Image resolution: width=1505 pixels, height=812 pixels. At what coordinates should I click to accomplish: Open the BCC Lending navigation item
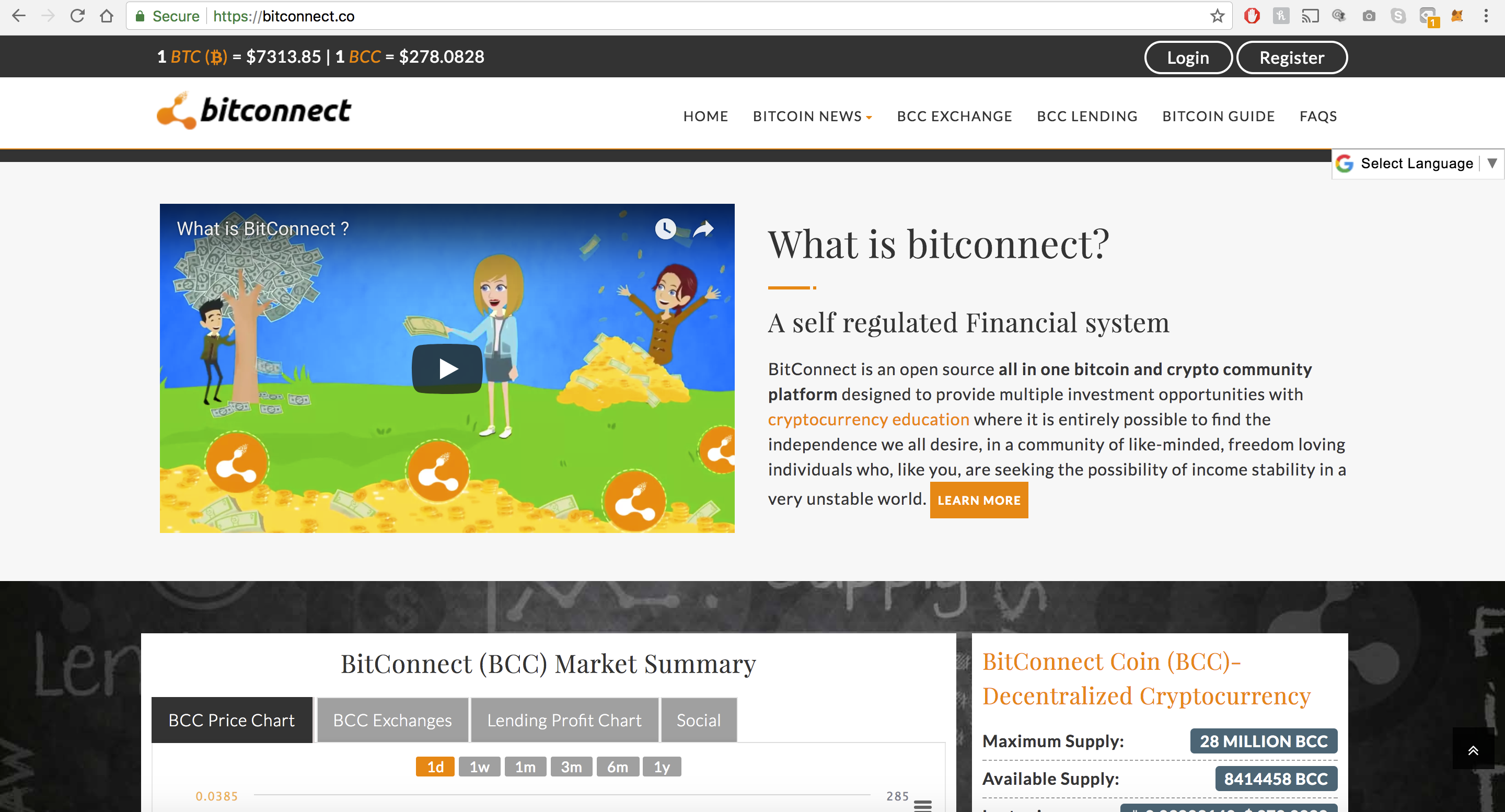1087,116
